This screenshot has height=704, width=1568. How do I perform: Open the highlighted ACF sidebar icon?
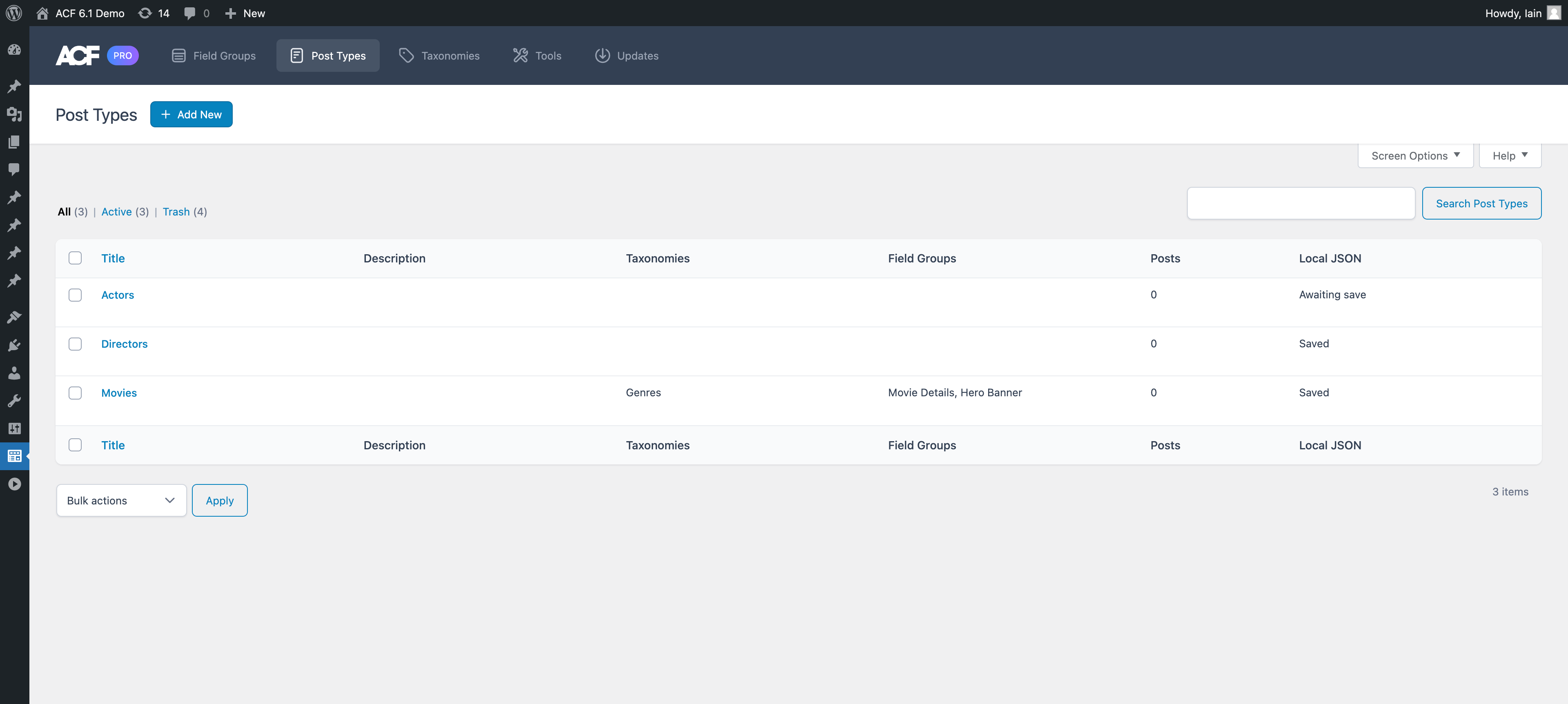tap(13, 456)
